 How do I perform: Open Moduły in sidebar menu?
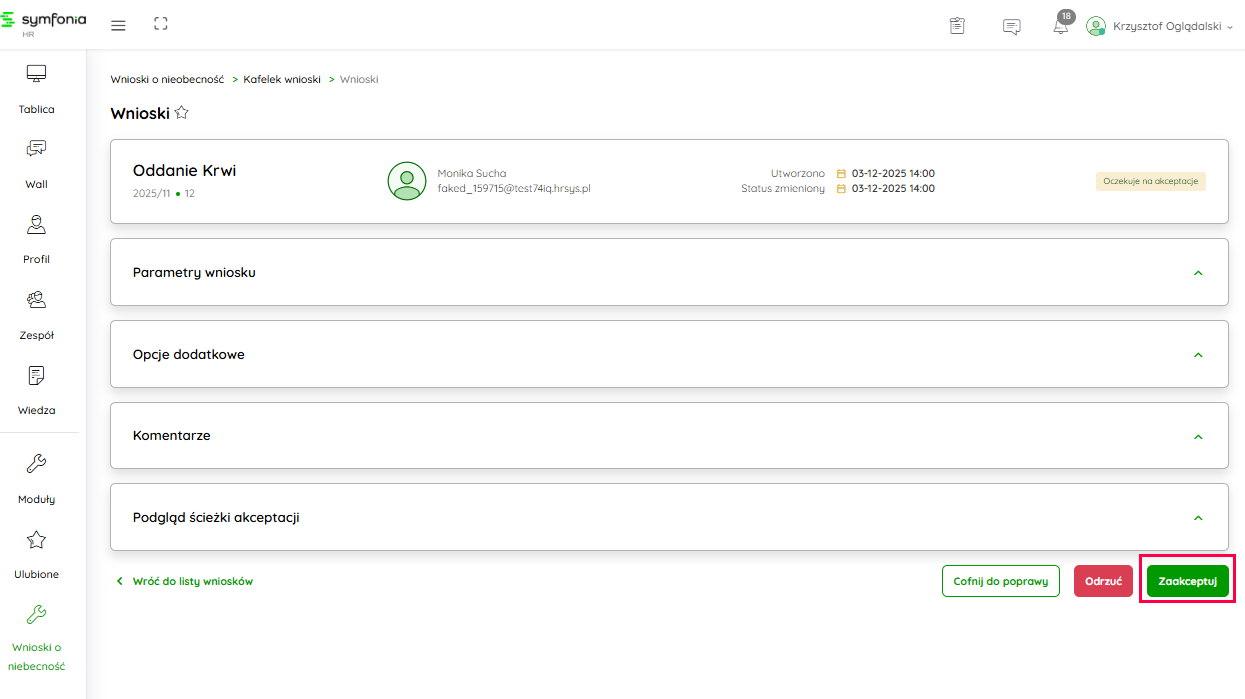(x=37, y=477)
